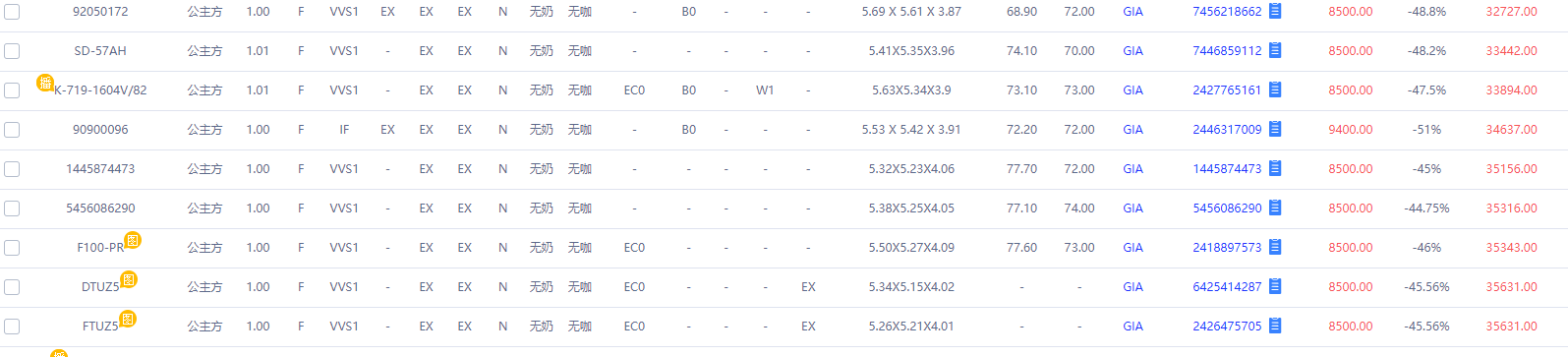Click GIA link in the 92050172 row
This screenshot has width=1568, height=357.
1132,12
